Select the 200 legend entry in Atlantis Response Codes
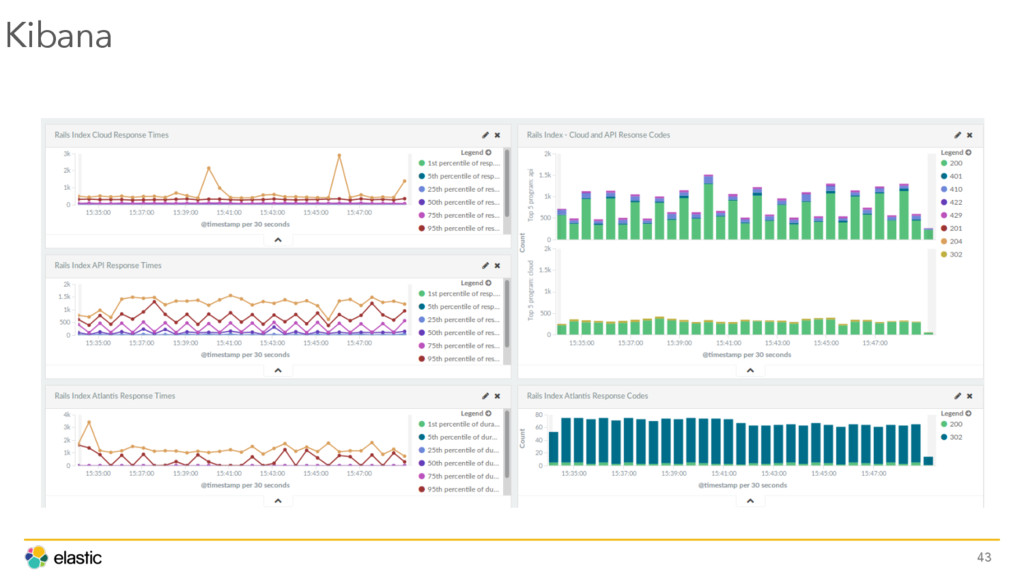The height and width of the screenshot is (576, 1024). pyautogui.click(x=952, y=424)
